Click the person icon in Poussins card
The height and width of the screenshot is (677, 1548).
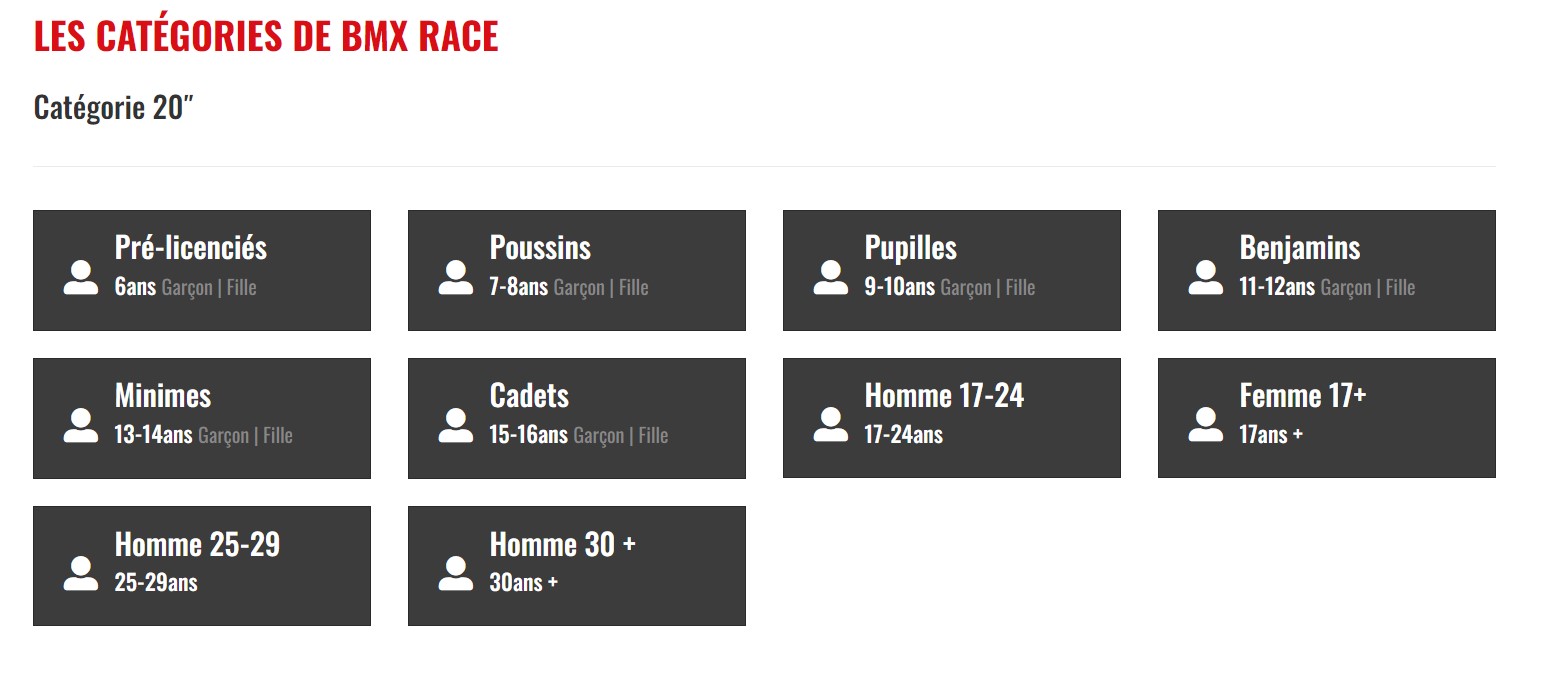click(456, 278)
